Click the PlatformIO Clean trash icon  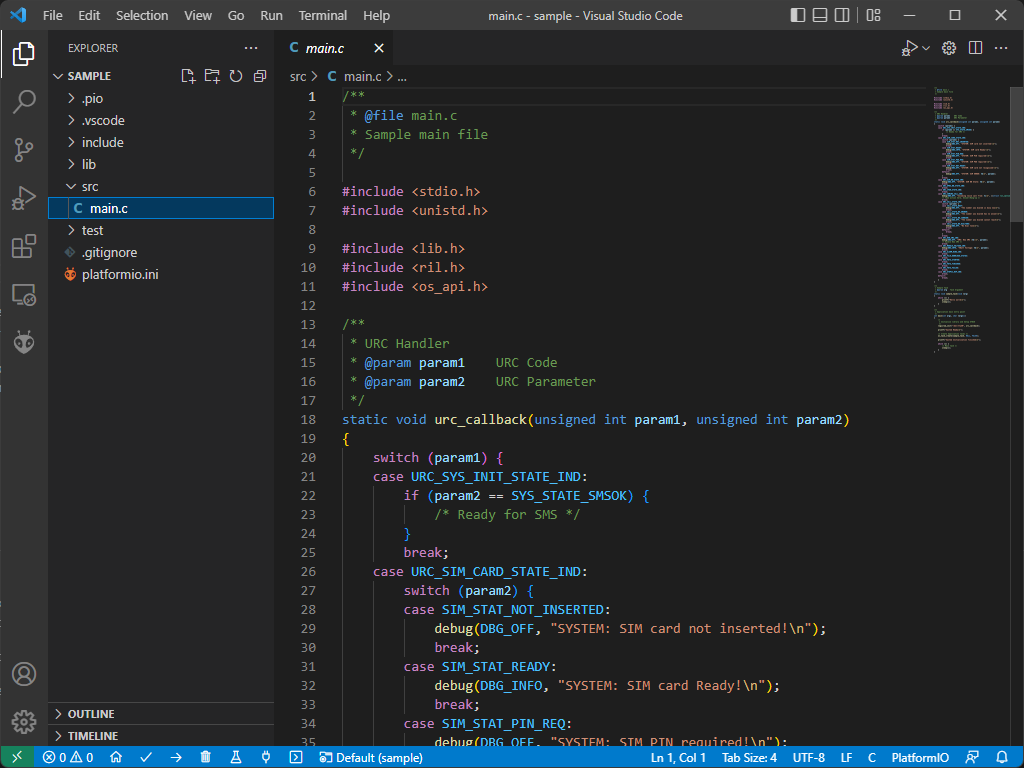pyautogui.click(x=206, y=758)
